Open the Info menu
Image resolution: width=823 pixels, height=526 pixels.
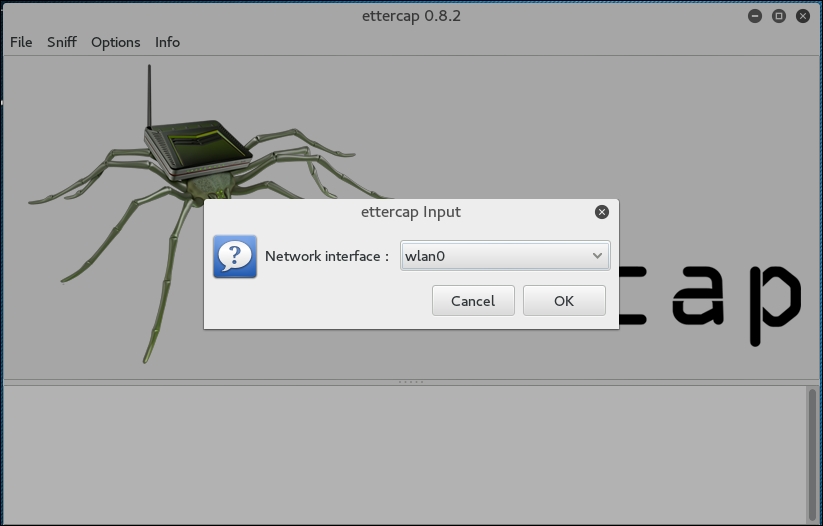167,42
